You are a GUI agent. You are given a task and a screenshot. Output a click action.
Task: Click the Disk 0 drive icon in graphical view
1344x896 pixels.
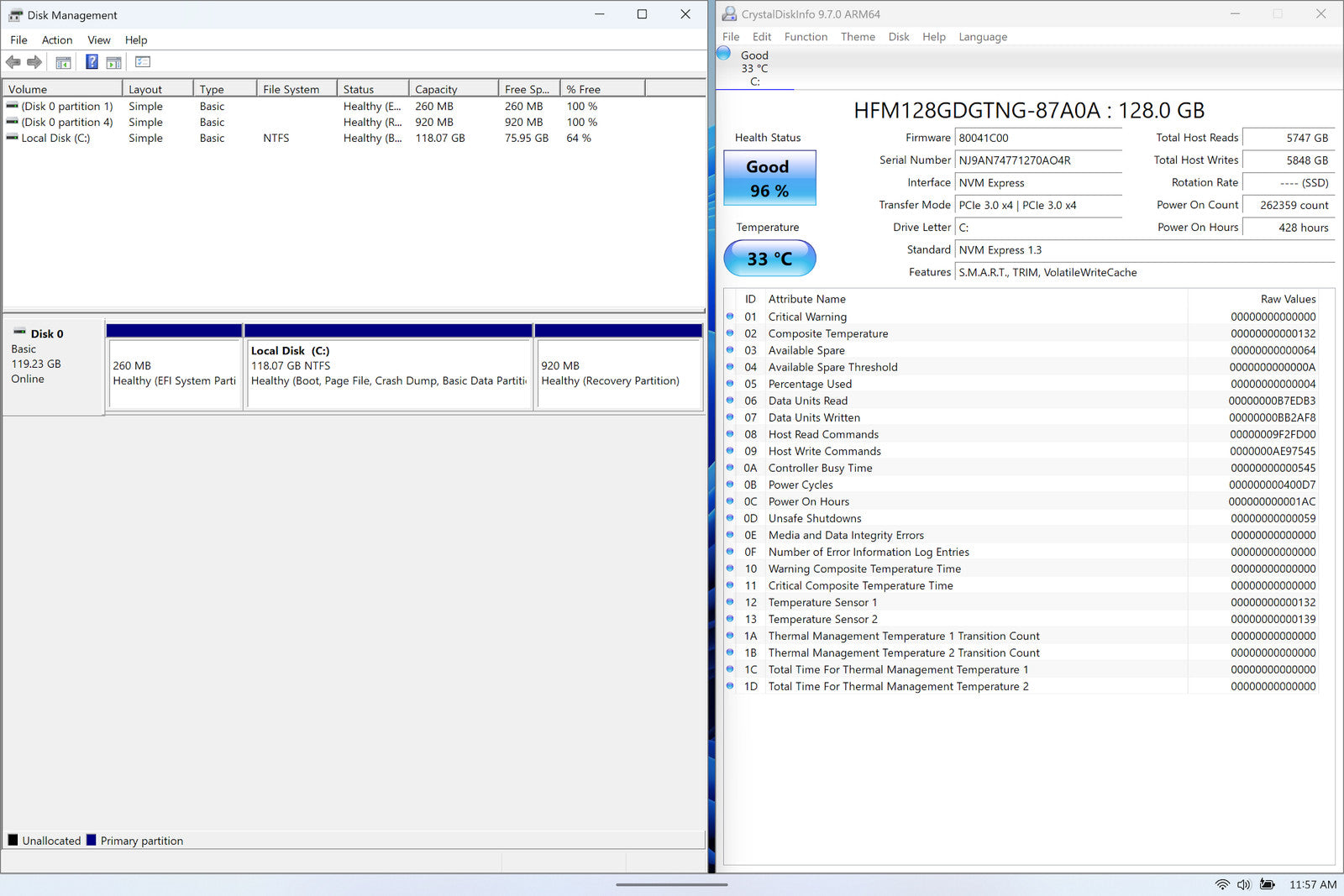click(18, 333)
